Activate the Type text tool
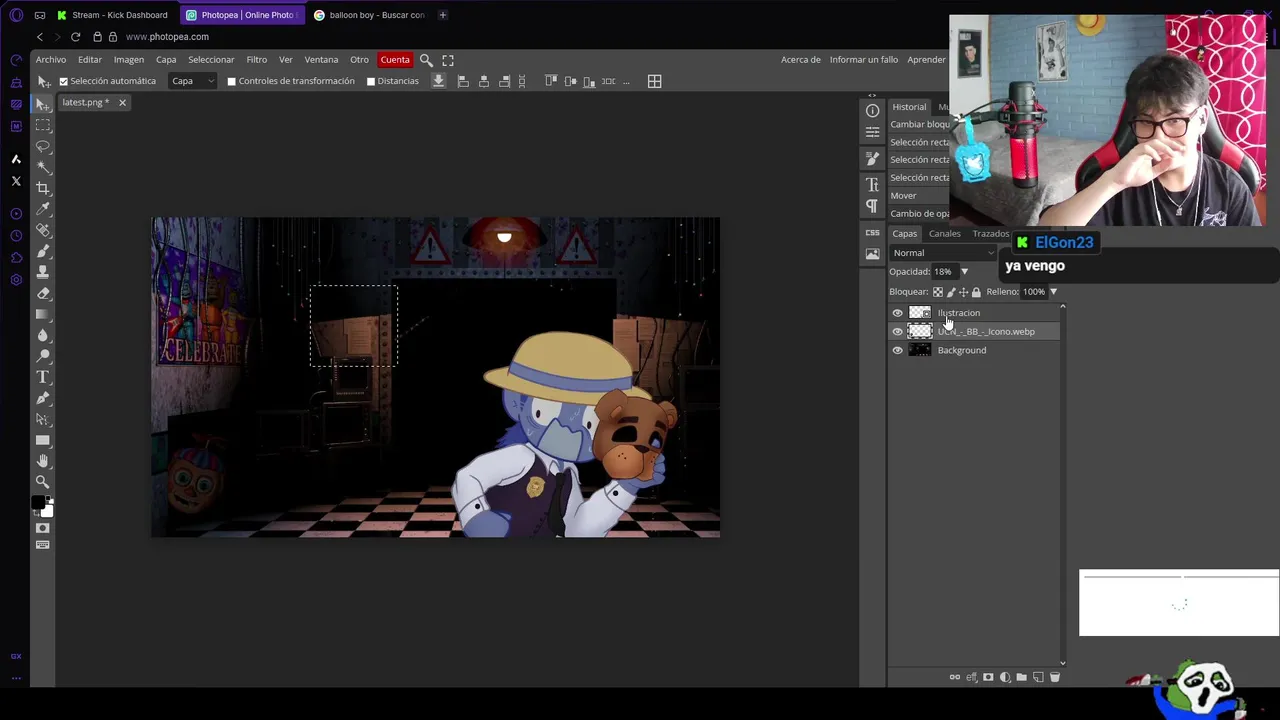 point(43,377)
